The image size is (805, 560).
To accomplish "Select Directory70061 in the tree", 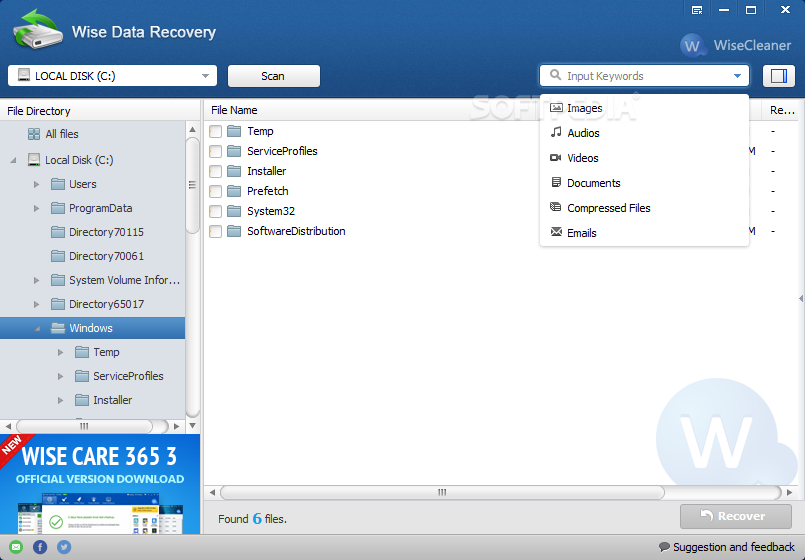I will pyautogui.click(x=106, y=256).
